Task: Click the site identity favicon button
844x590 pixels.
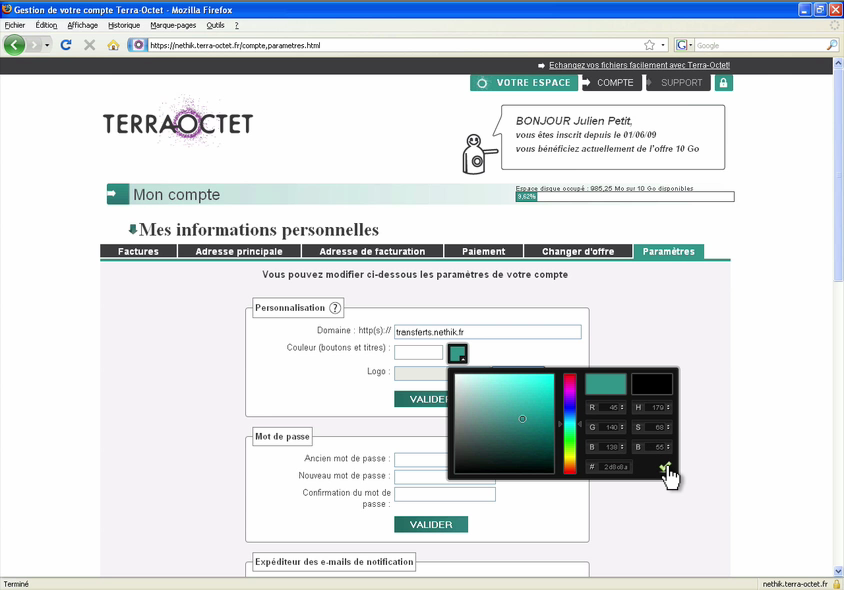Action: pyautogui.click(x=138, y=45)
